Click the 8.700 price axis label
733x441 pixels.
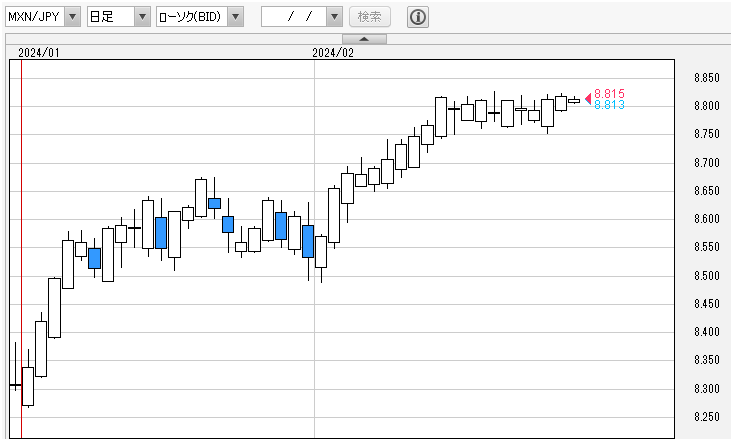[x=706, y=163]
